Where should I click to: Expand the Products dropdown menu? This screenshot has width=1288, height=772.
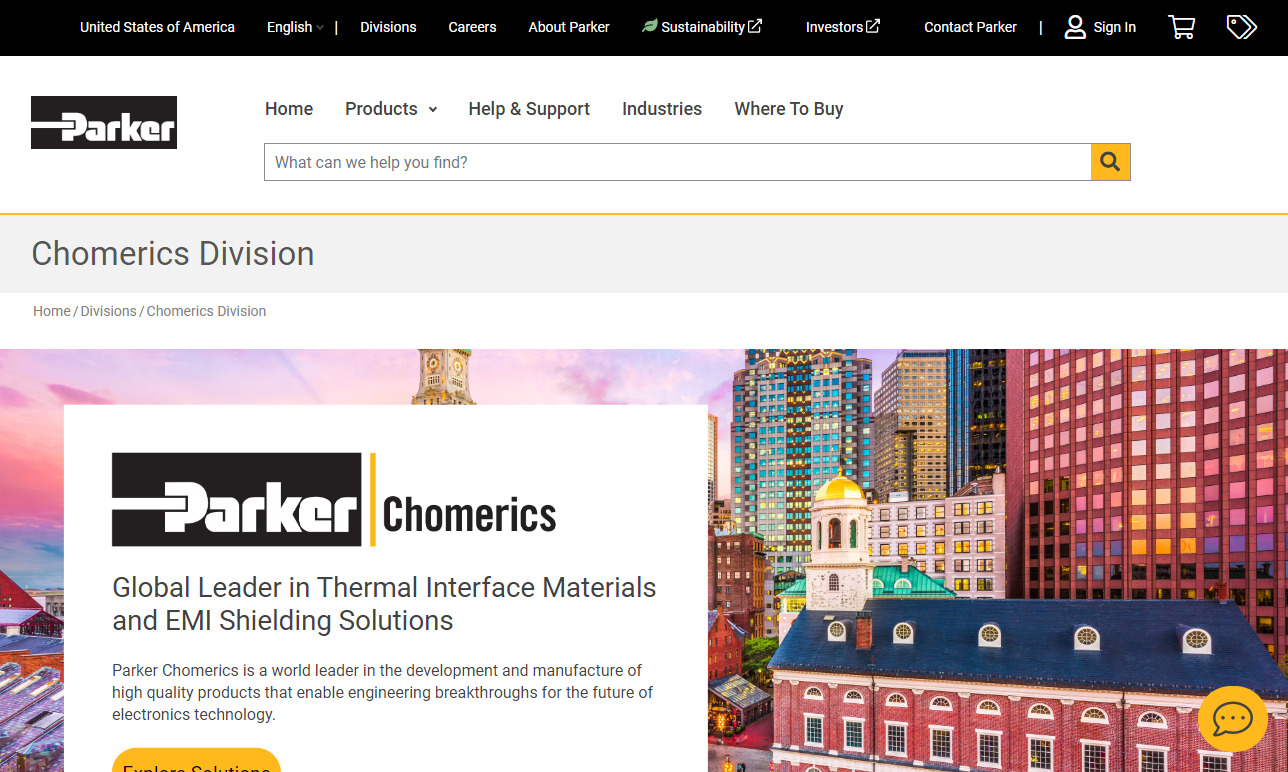(381, 109)
